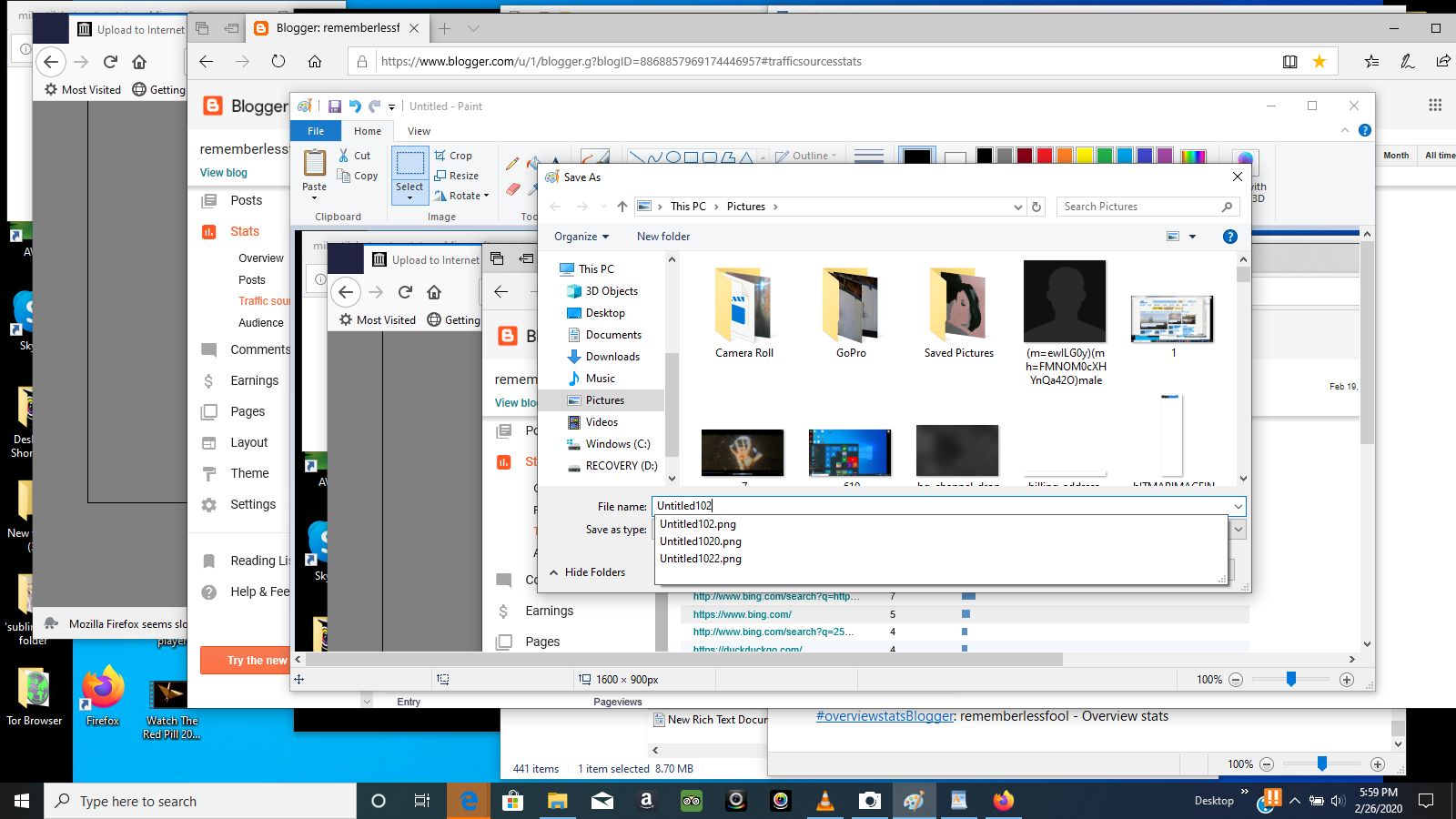Image resolution: width=1456 pixels, height=819 pixels.
Task: Click New folder in the Save As dialog
Action: (663, 237)
